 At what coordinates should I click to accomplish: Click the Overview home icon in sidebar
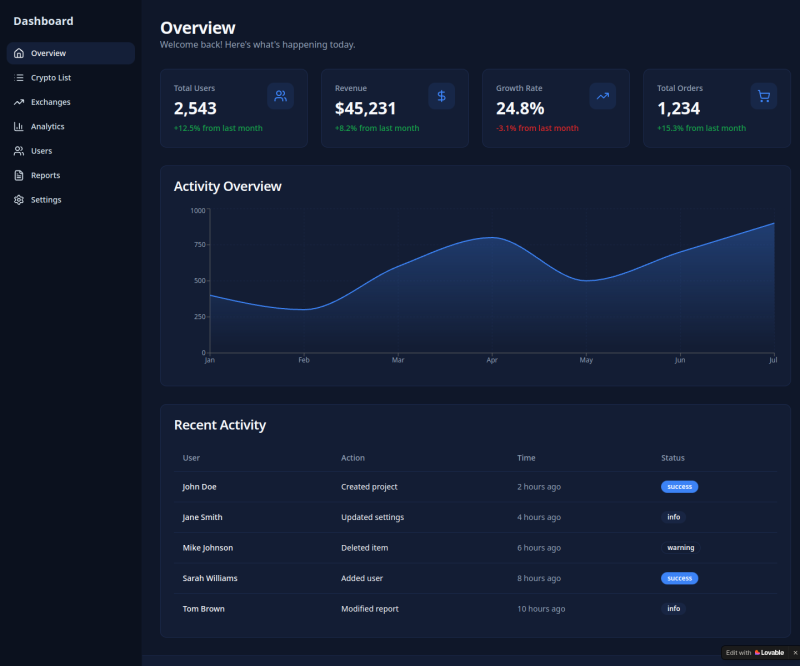[19, 53]
